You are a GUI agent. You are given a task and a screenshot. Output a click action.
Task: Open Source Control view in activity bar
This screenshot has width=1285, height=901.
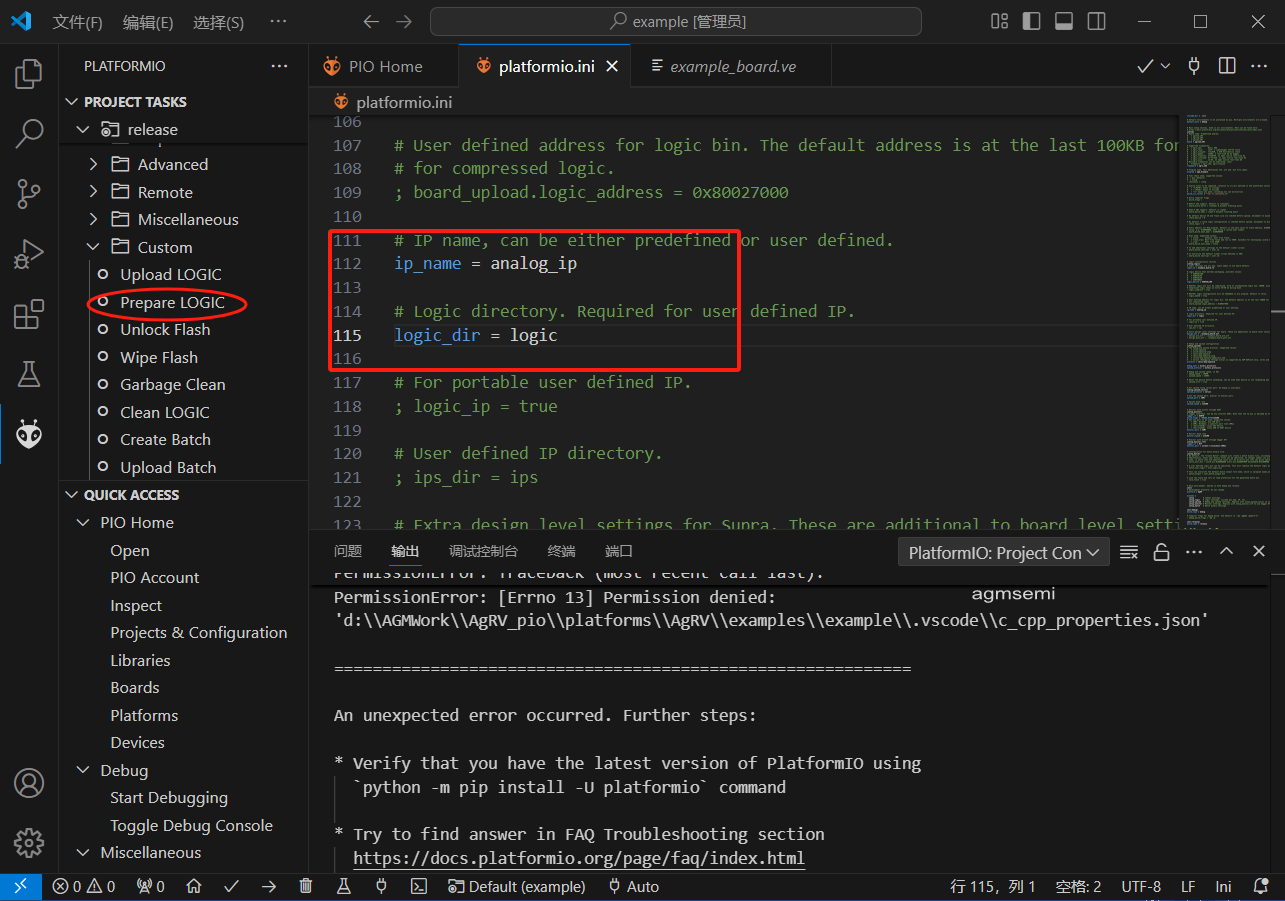pos(29,194)
